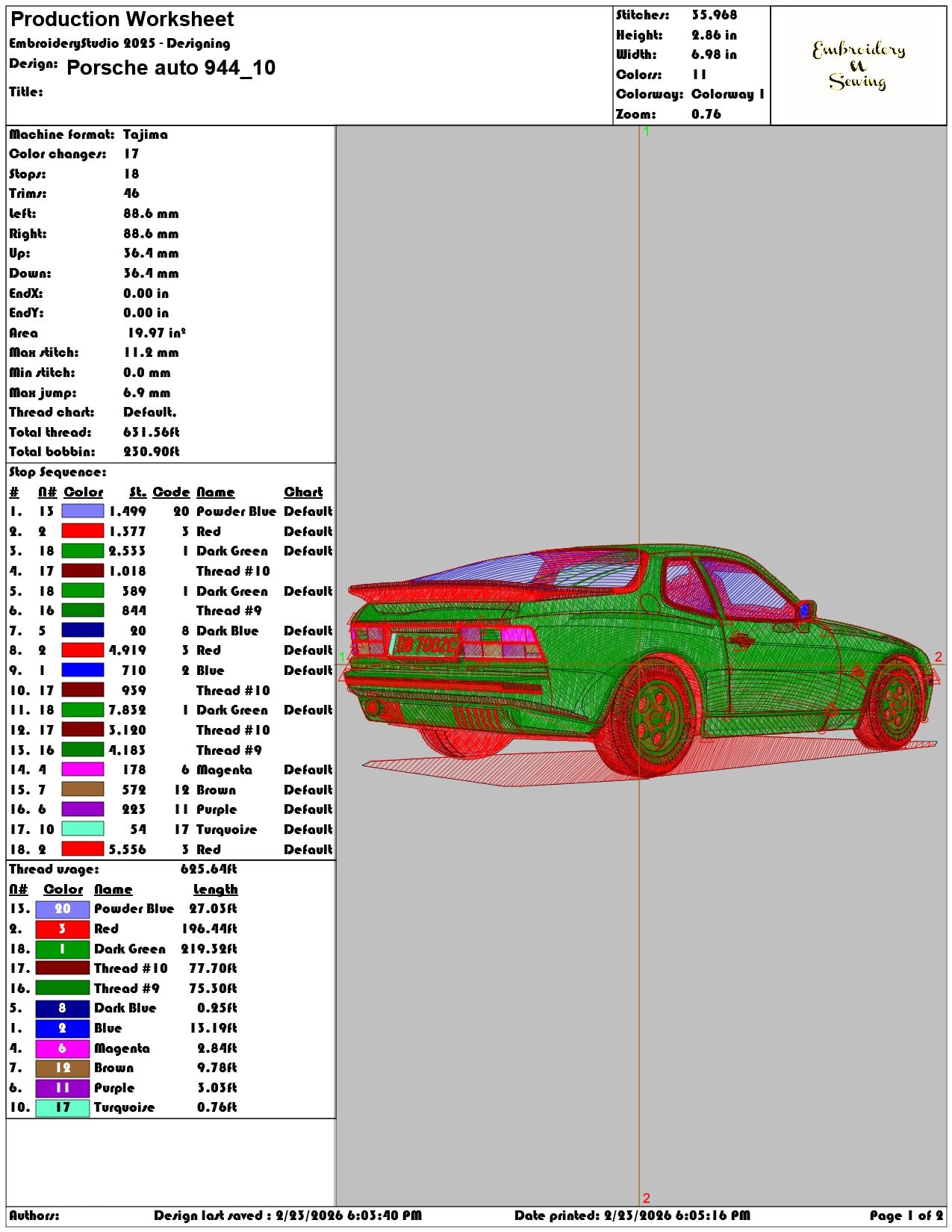Click the EmbroideryStudio 2025 - Designing line
The width and height of the screenshot is (952, 1232).
[x=119, y=43]
